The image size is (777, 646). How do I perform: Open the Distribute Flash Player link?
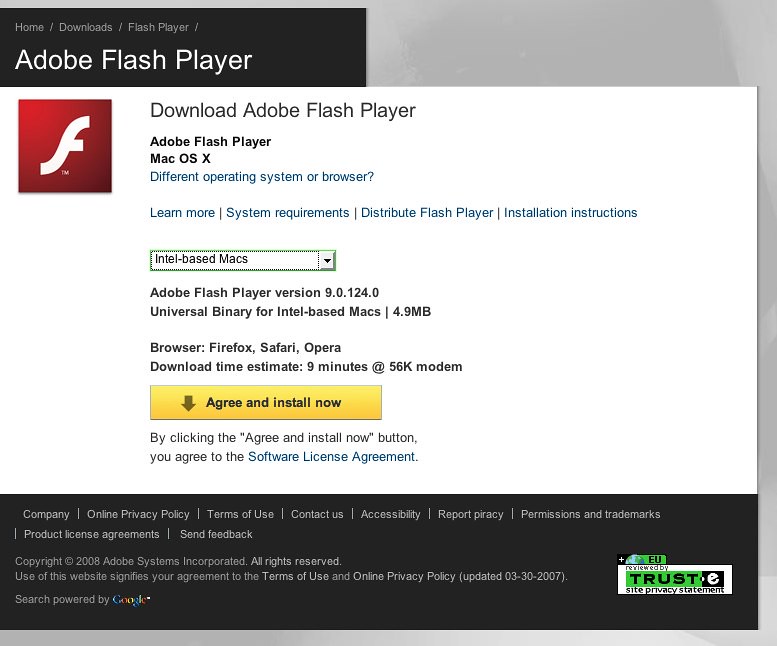(x=427, y=213)
